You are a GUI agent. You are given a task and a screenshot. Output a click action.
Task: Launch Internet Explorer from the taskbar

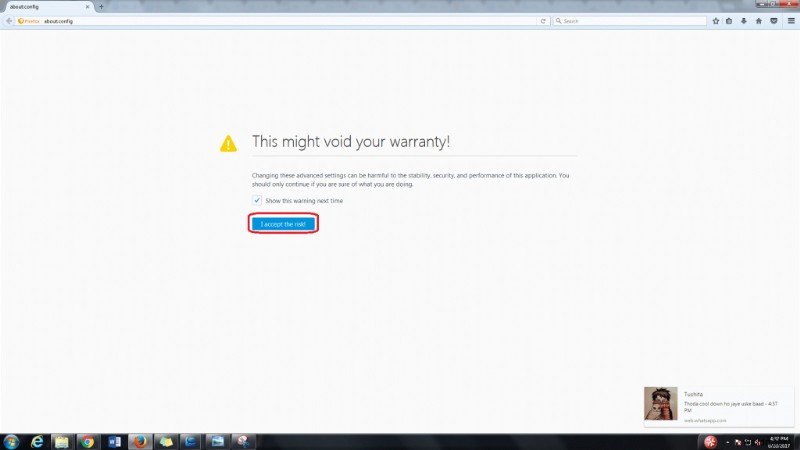pos(37,441)
